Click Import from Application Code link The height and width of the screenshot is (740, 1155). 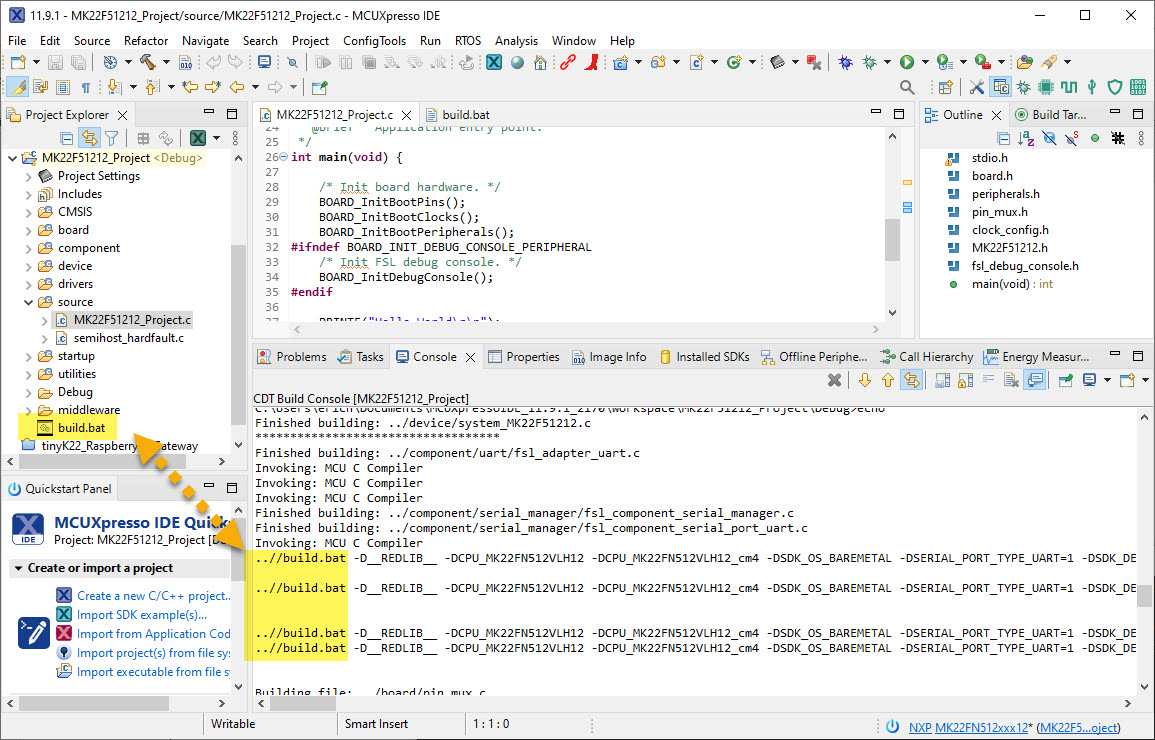[153, 634]
